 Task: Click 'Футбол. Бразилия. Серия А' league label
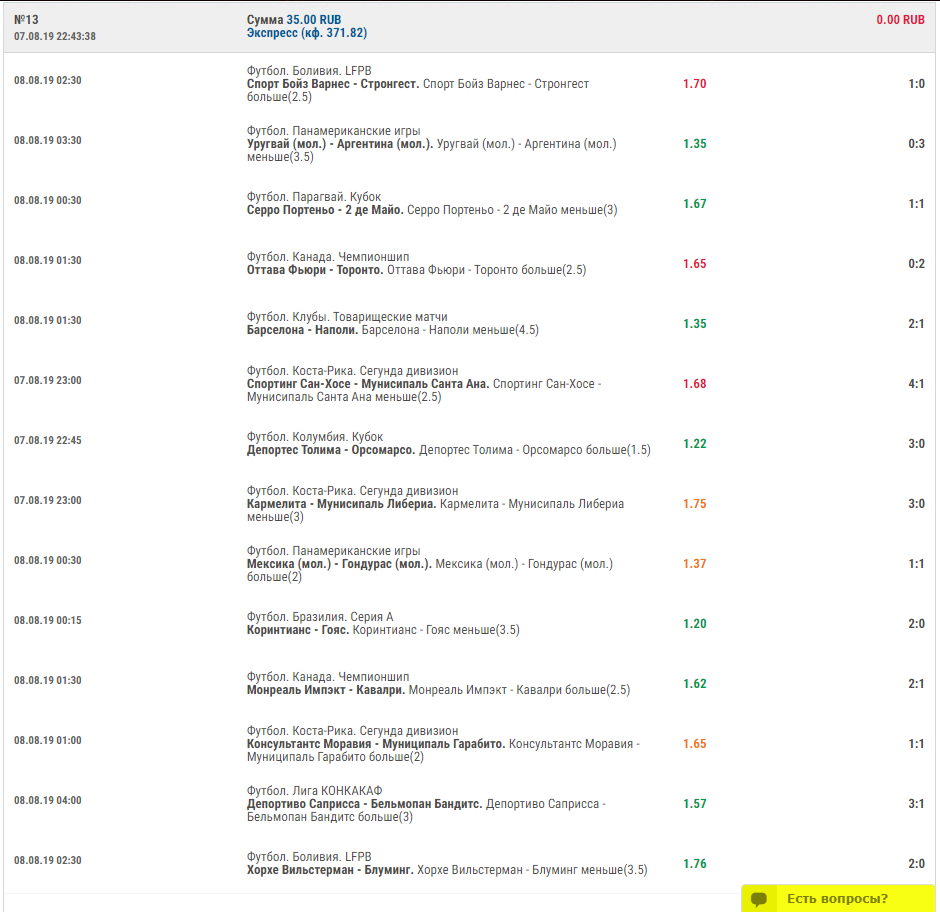click(x=320, y=617)
